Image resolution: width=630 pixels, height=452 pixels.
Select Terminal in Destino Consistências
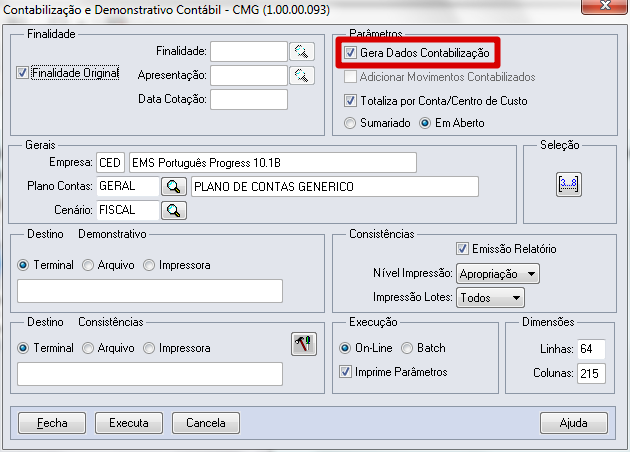[x=23, y=348]
